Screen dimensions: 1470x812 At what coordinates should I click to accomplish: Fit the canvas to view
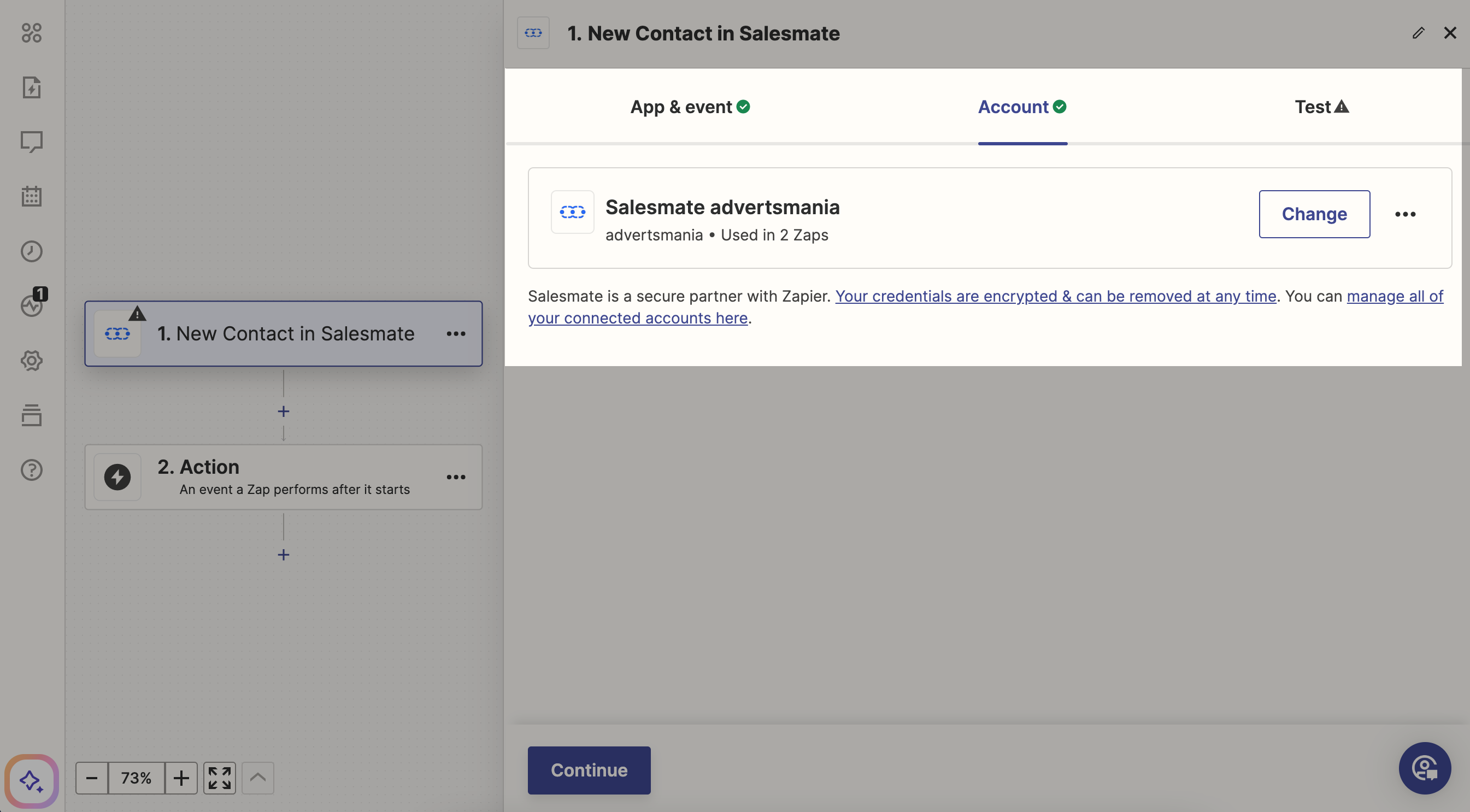pyautogui.click(x=220, y=778)
